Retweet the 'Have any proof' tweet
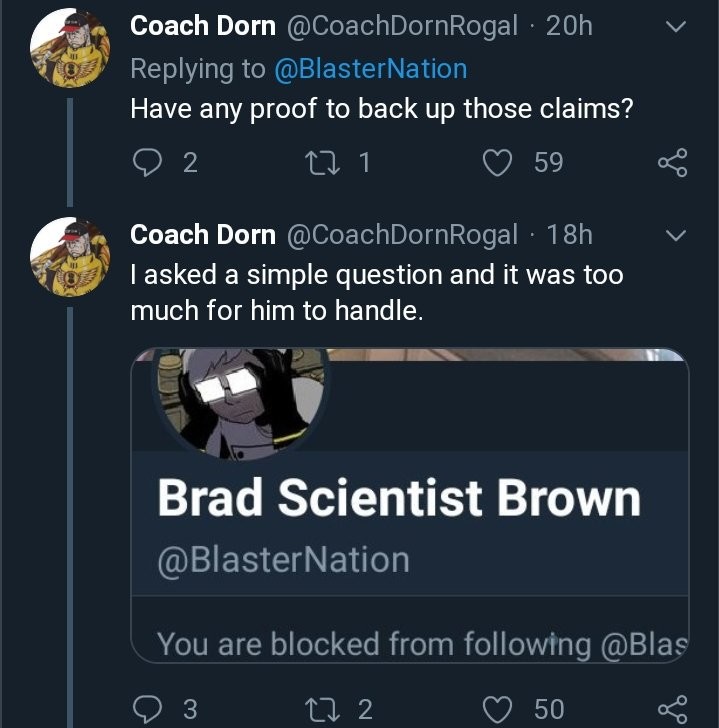This screenshot has width=719, height=728. pyautogui.click(x=326, y=162)
